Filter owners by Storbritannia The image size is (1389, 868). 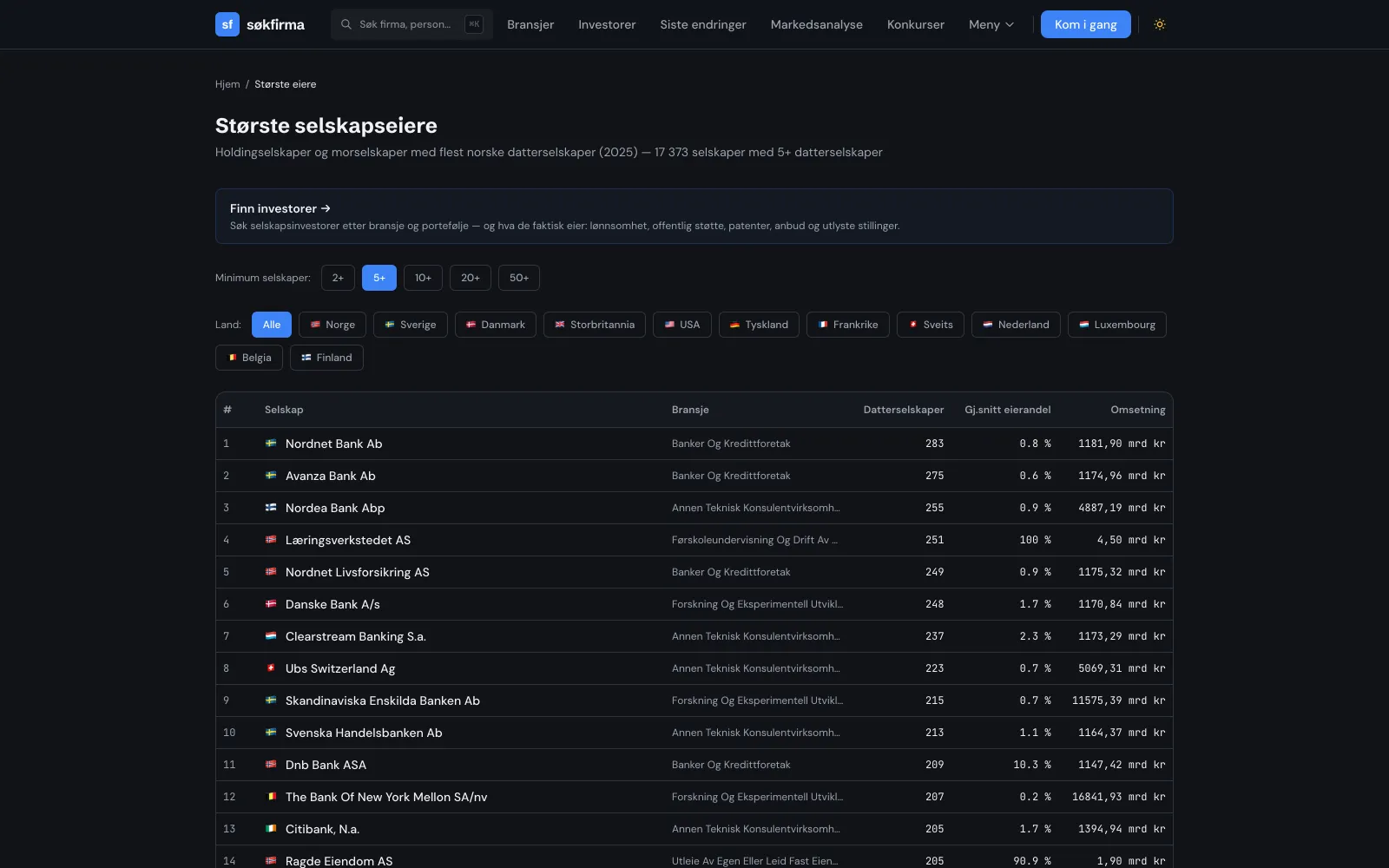coord(595,325)
